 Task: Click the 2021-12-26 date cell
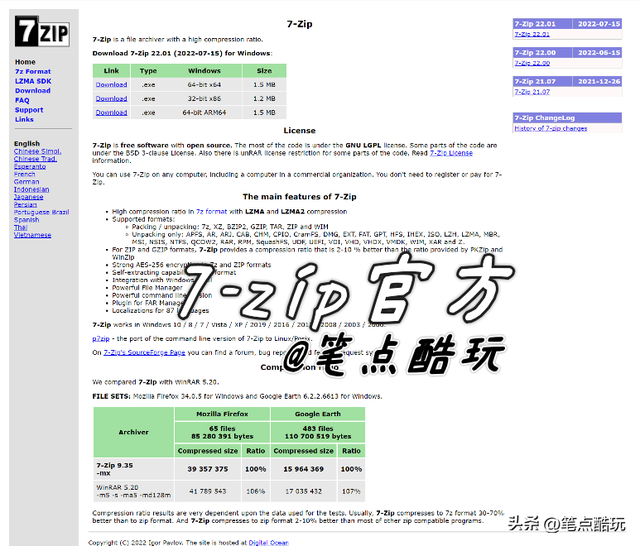pyautogui.click(x=597, y=81)
